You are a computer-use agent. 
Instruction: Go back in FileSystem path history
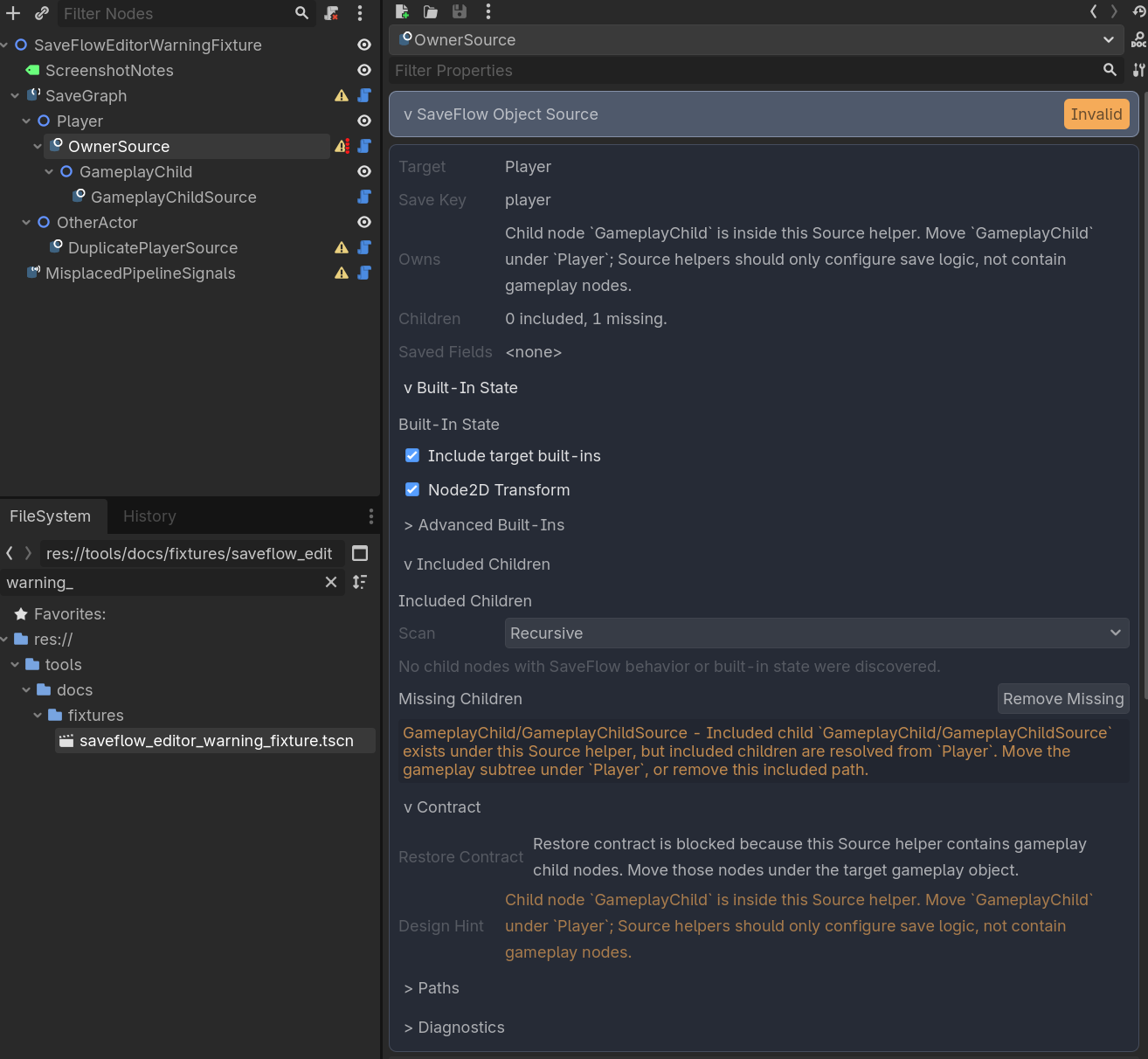10,553
